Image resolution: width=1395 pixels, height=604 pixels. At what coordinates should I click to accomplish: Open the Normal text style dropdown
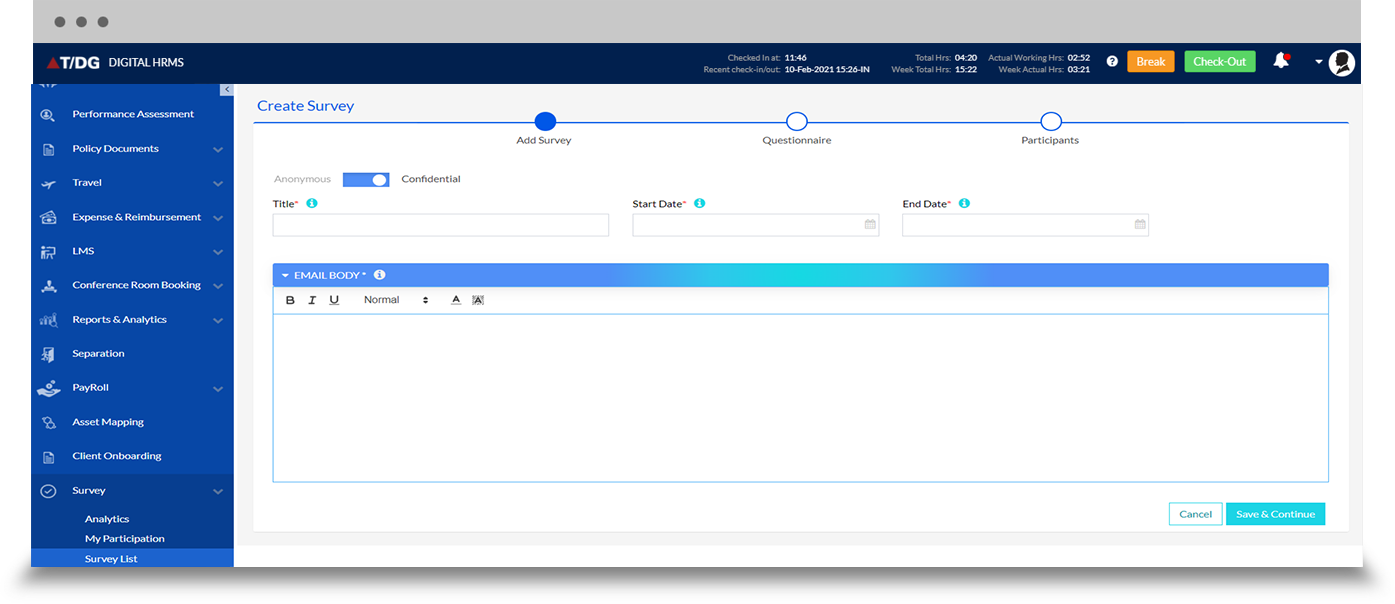click(396, 300)
